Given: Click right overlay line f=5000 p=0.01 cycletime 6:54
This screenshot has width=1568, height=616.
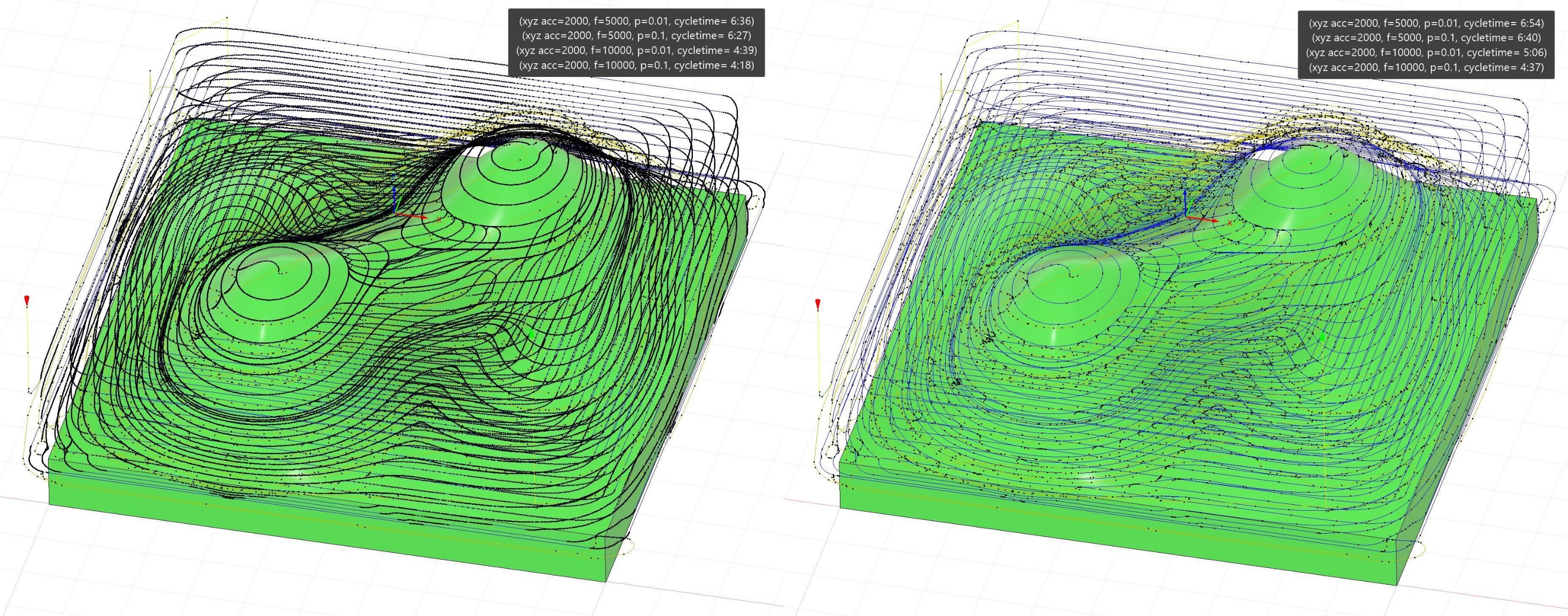Looking at the screenshot, I should 1426,24.
